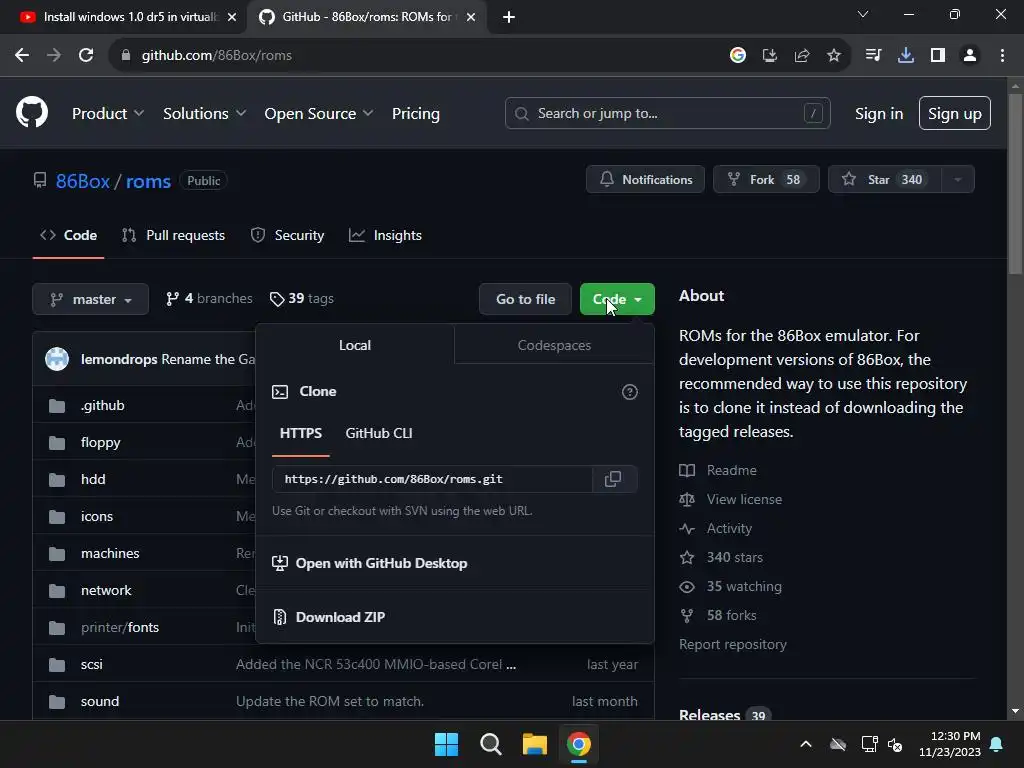Open Chrome three-dot menu
The image size is (1024, 768).
point(1002,56)
